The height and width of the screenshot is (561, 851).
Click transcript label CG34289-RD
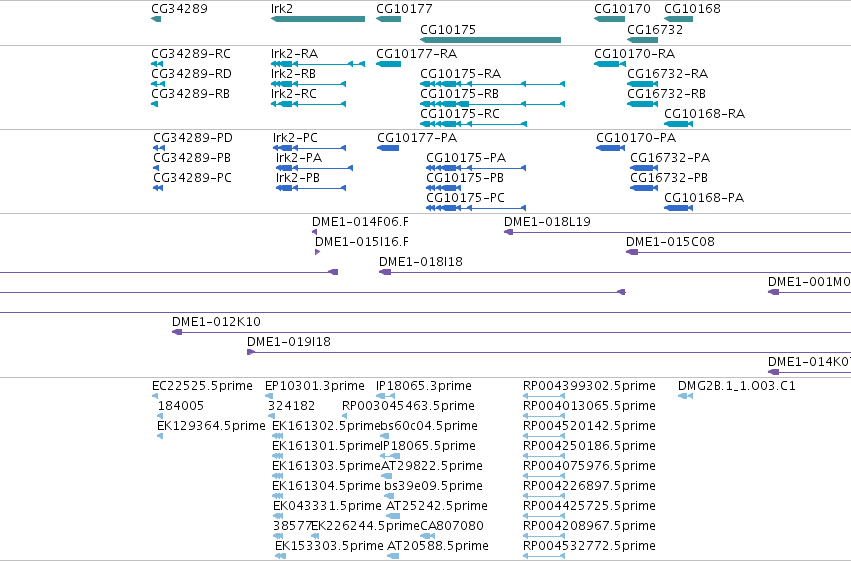click(x=192, y=74)
